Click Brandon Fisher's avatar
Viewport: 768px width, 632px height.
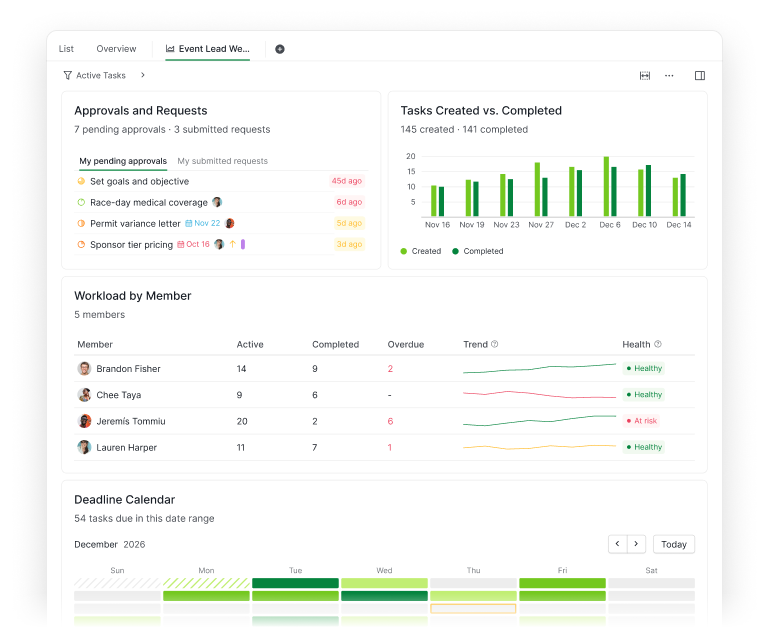[84, 368]
